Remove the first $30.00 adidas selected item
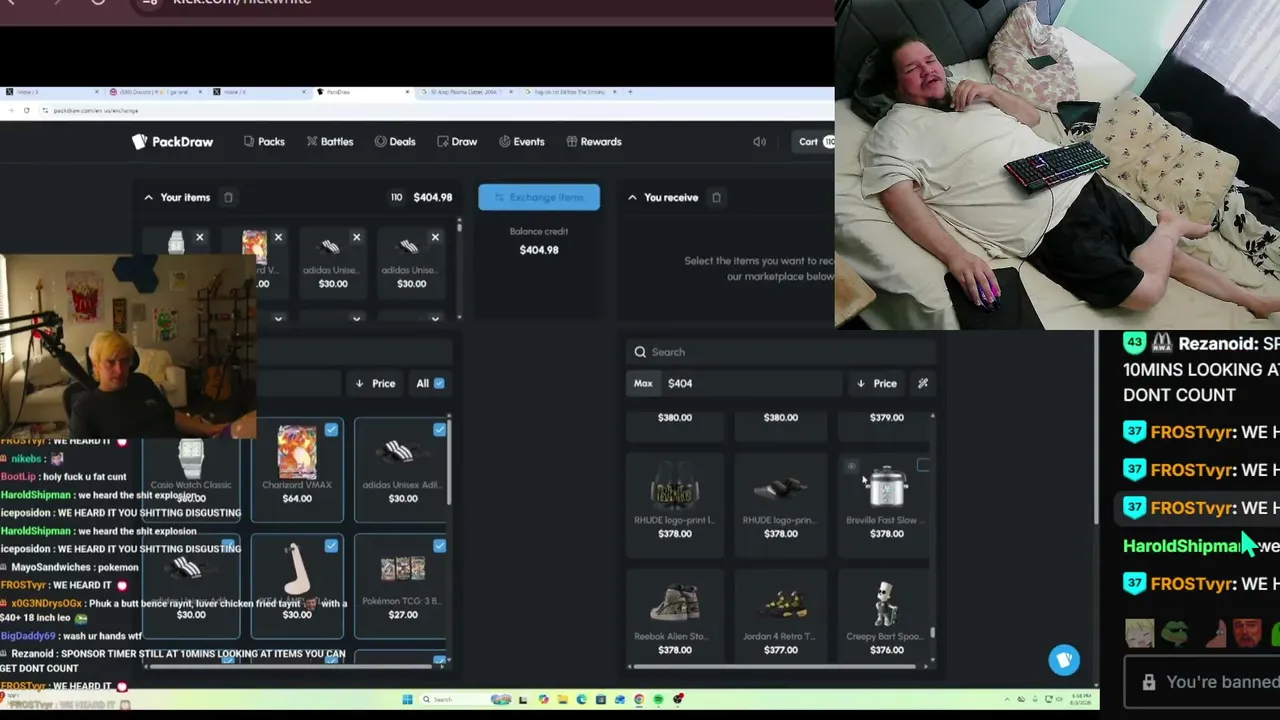The height and width of the screenshot is (720, 1280). (x=356, y=238)
